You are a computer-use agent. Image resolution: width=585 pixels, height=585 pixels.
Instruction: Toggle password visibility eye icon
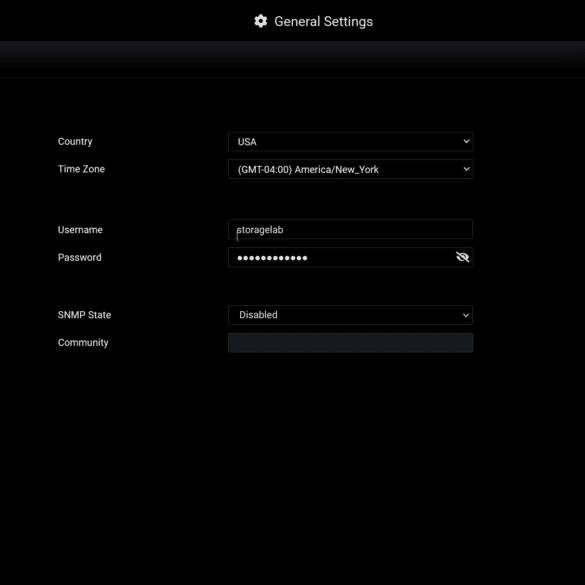tap(462, 257)
